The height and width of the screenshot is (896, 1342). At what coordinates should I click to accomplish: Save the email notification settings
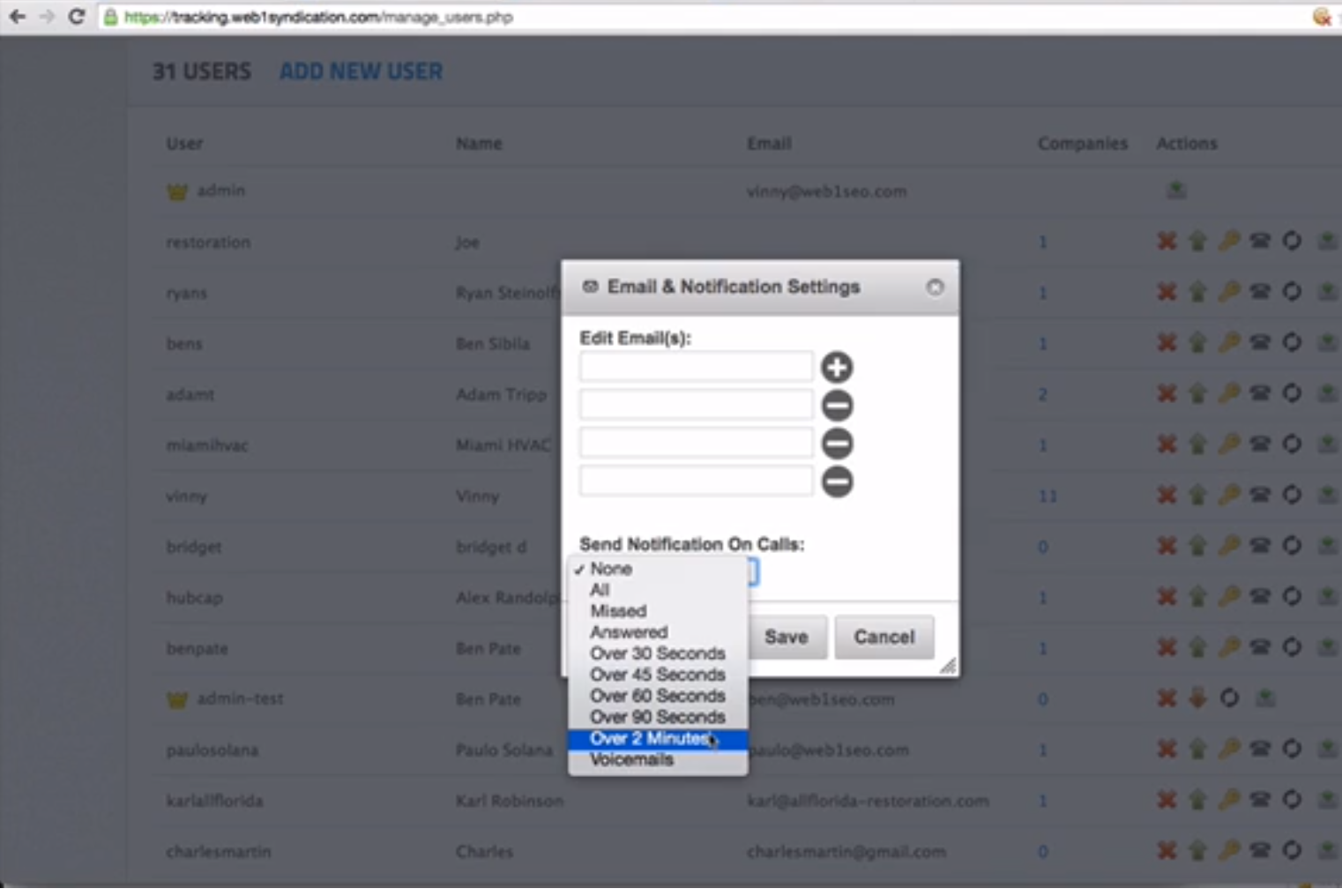[x=787, y=637]
